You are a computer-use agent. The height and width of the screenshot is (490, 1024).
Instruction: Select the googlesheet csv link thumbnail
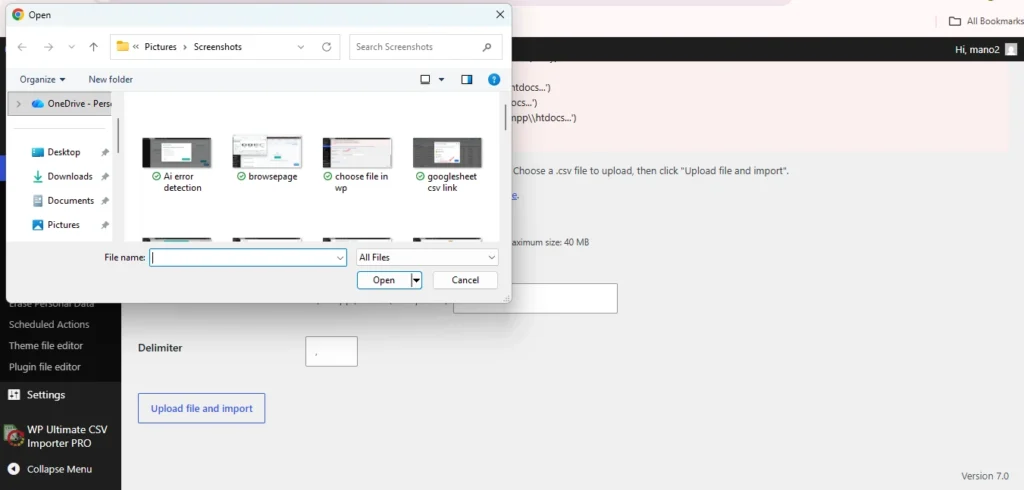[447, 152]
